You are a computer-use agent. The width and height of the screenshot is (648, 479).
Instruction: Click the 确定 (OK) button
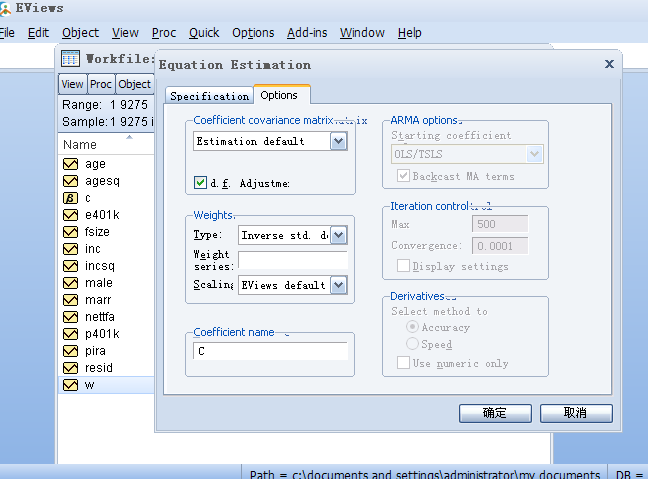[495, 413]
